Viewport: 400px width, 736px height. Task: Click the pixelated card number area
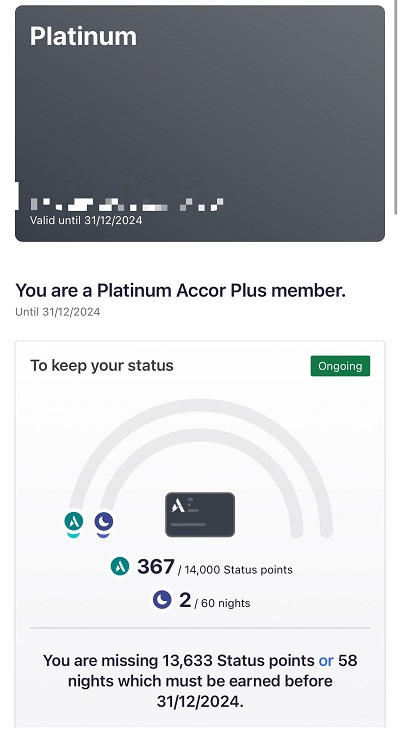127,205
